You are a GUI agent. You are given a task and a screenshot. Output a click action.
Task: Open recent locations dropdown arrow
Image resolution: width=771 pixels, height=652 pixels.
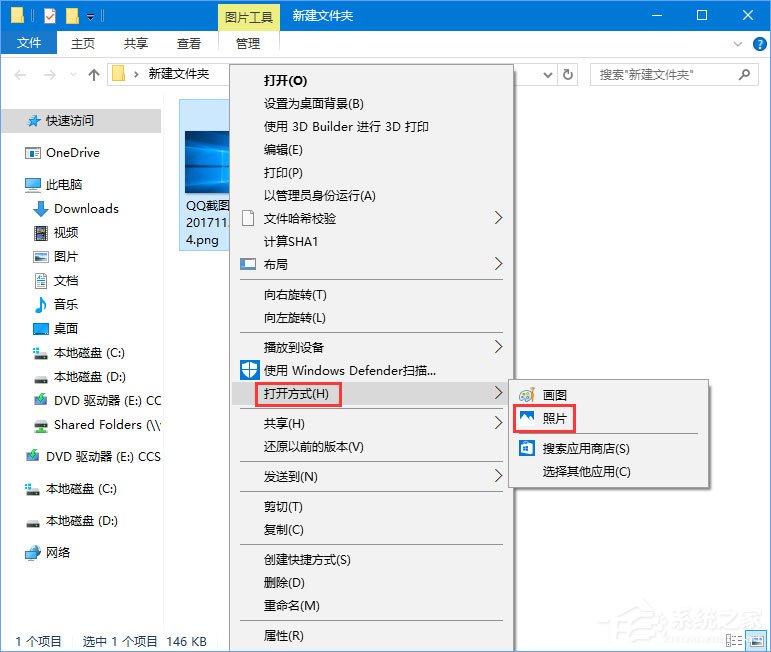point(74,75)
